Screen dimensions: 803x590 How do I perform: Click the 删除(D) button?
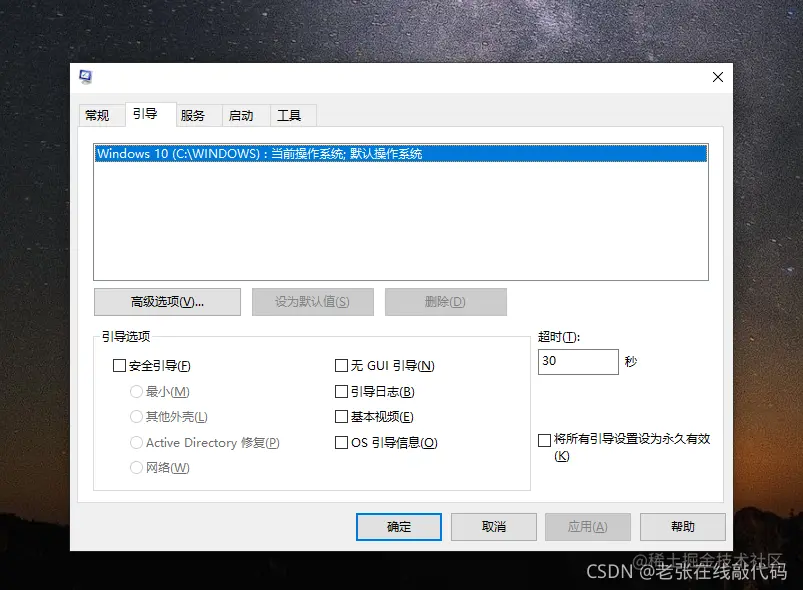click(445, 301)
